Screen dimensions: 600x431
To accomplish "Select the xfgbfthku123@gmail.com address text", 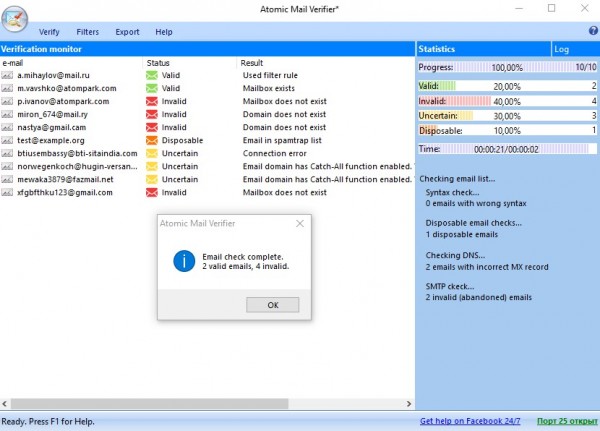I will point(65,193).
